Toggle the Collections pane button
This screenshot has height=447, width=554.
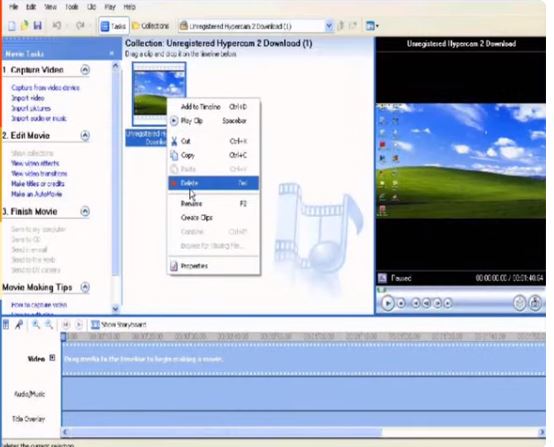coord(151,26)
